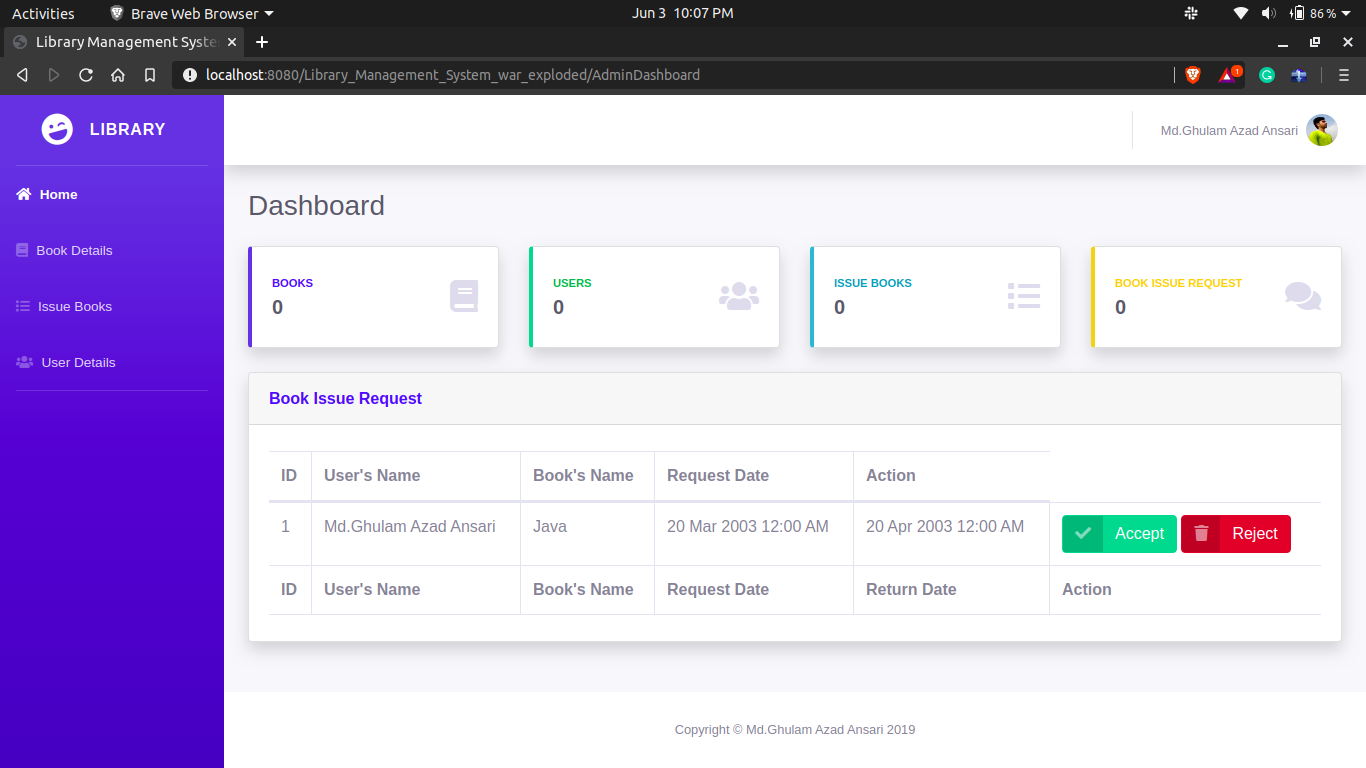Click the LIBRARY brand text
Screen dimensions: 1366x768
coord(127,129)
